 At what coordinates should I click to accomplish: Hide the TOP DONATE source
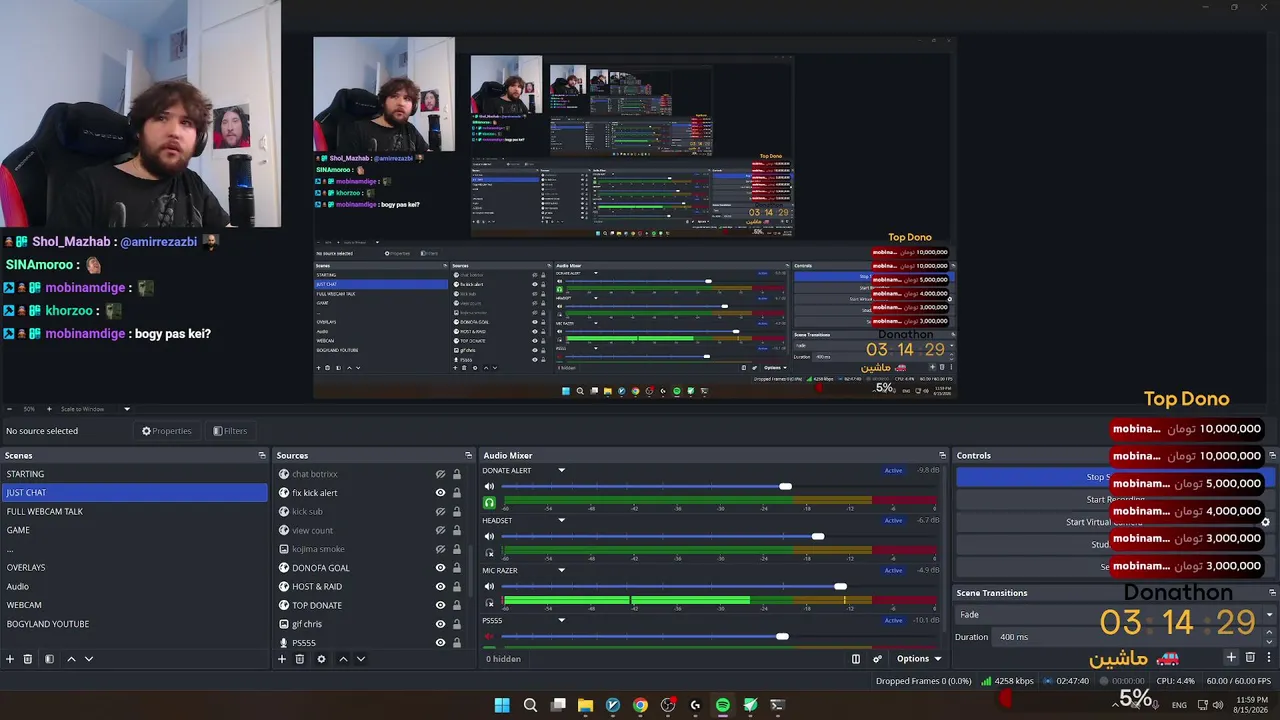point(440,605)
